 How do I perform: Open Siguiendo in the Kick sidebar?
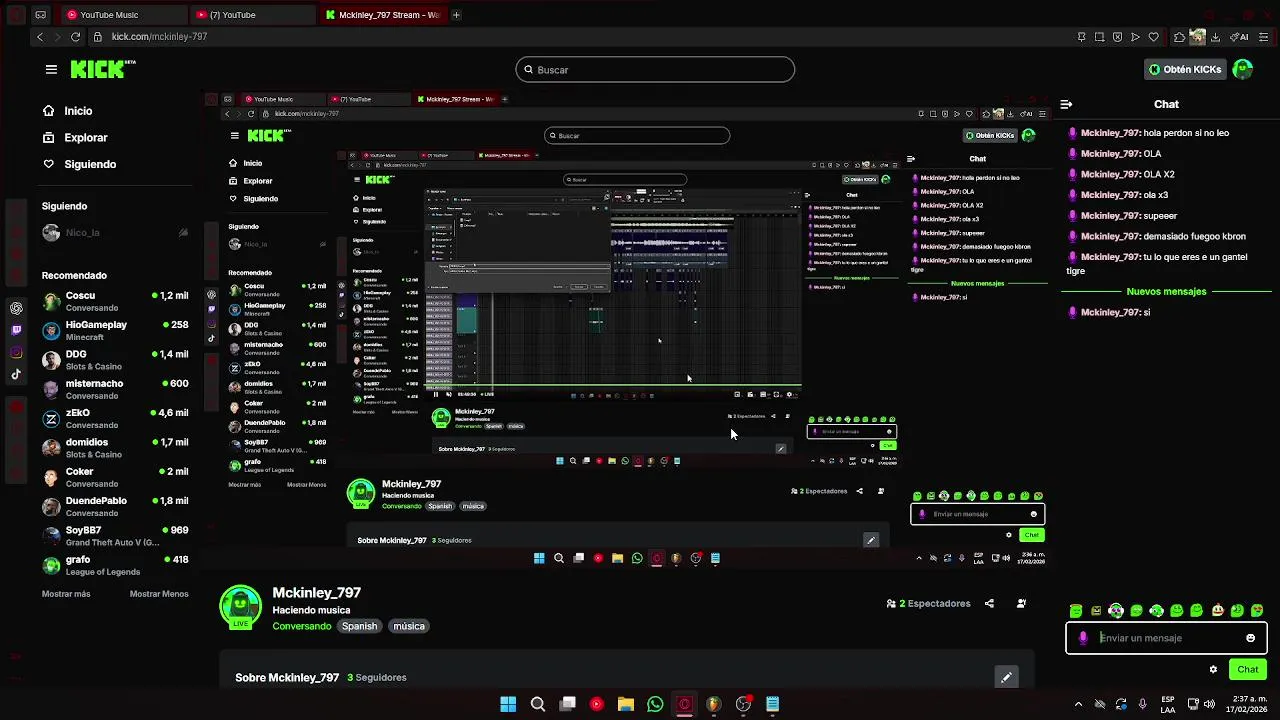pos(79,164)
